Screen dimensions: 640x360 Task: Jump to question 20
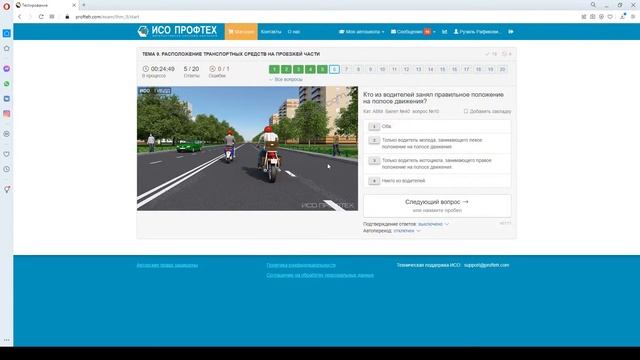[502, 69]
